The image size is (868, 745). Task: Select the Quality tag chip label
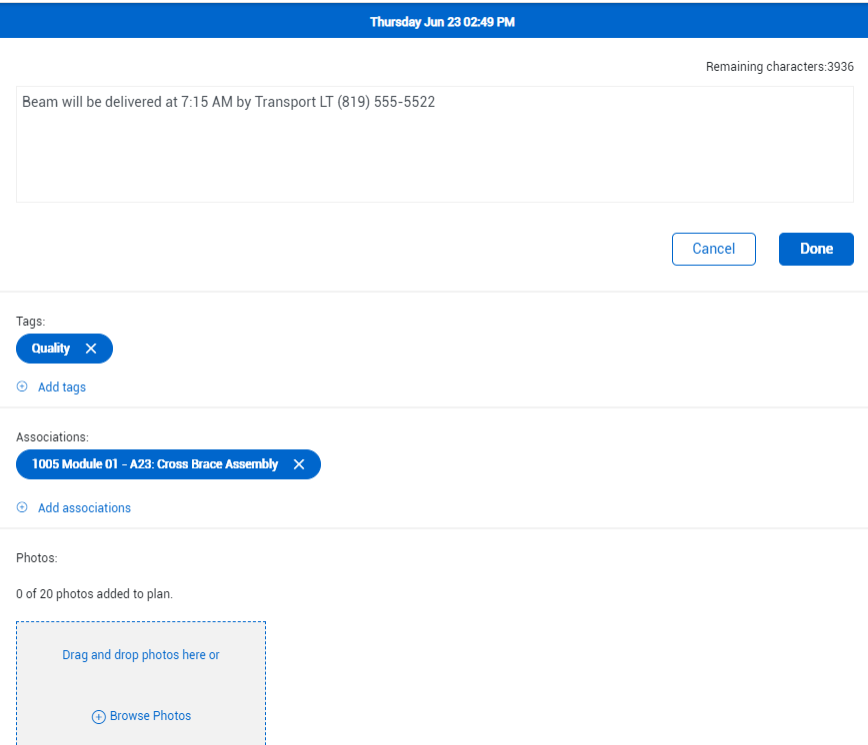(x=51, y=349)
